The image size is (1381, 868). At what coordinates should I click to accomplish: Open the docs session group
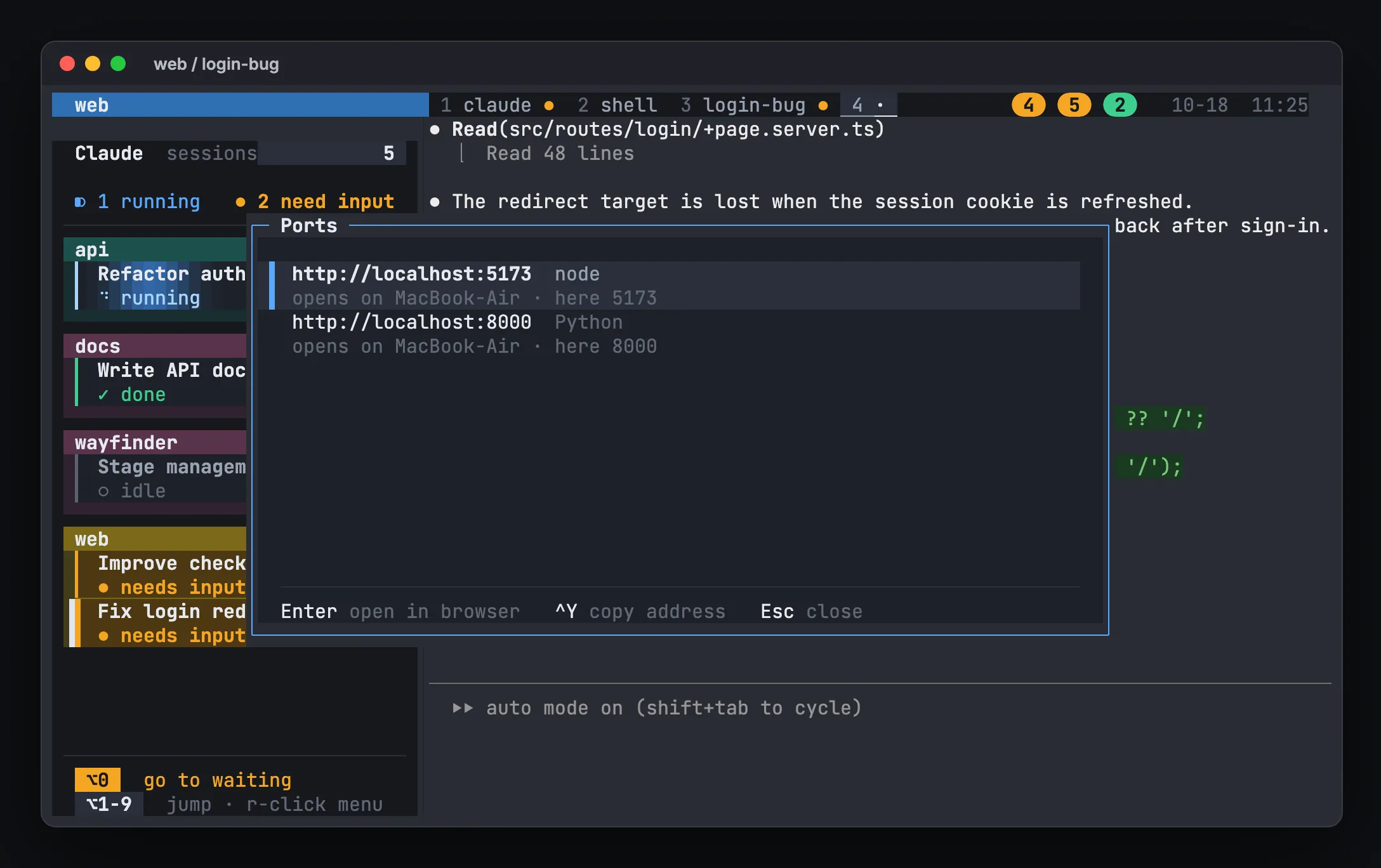(x=155, y=346)
